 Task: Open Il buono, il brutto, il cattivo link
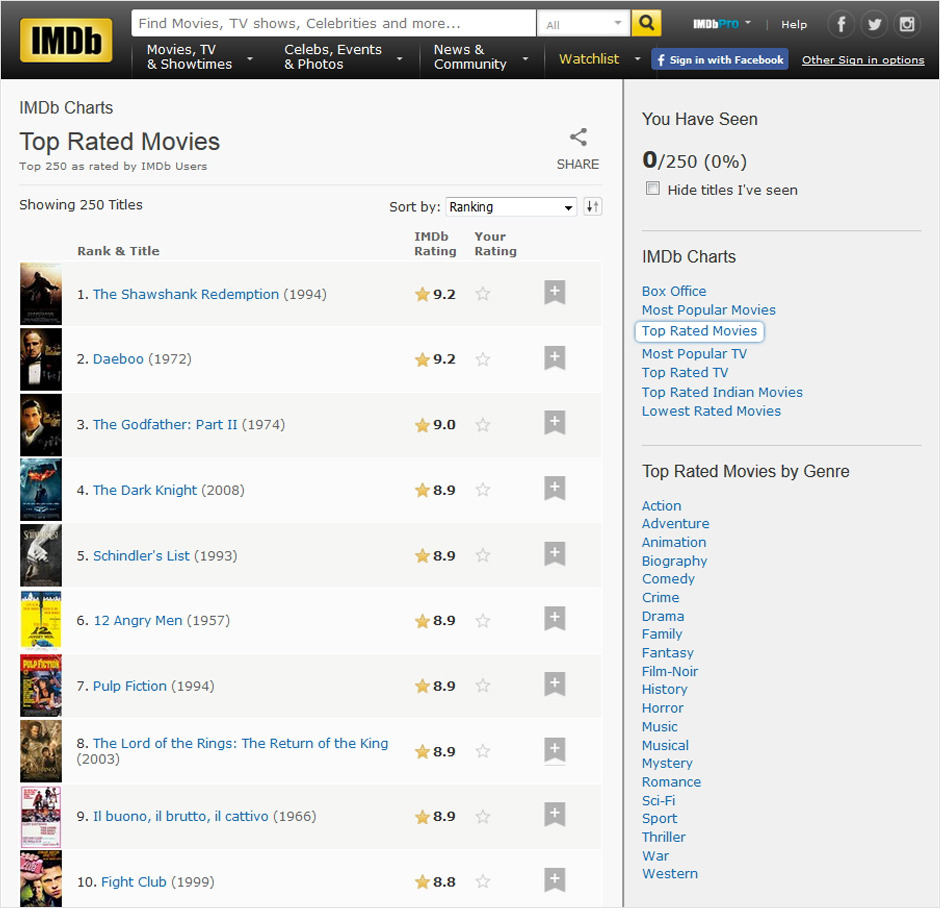[x=180, y=816]
